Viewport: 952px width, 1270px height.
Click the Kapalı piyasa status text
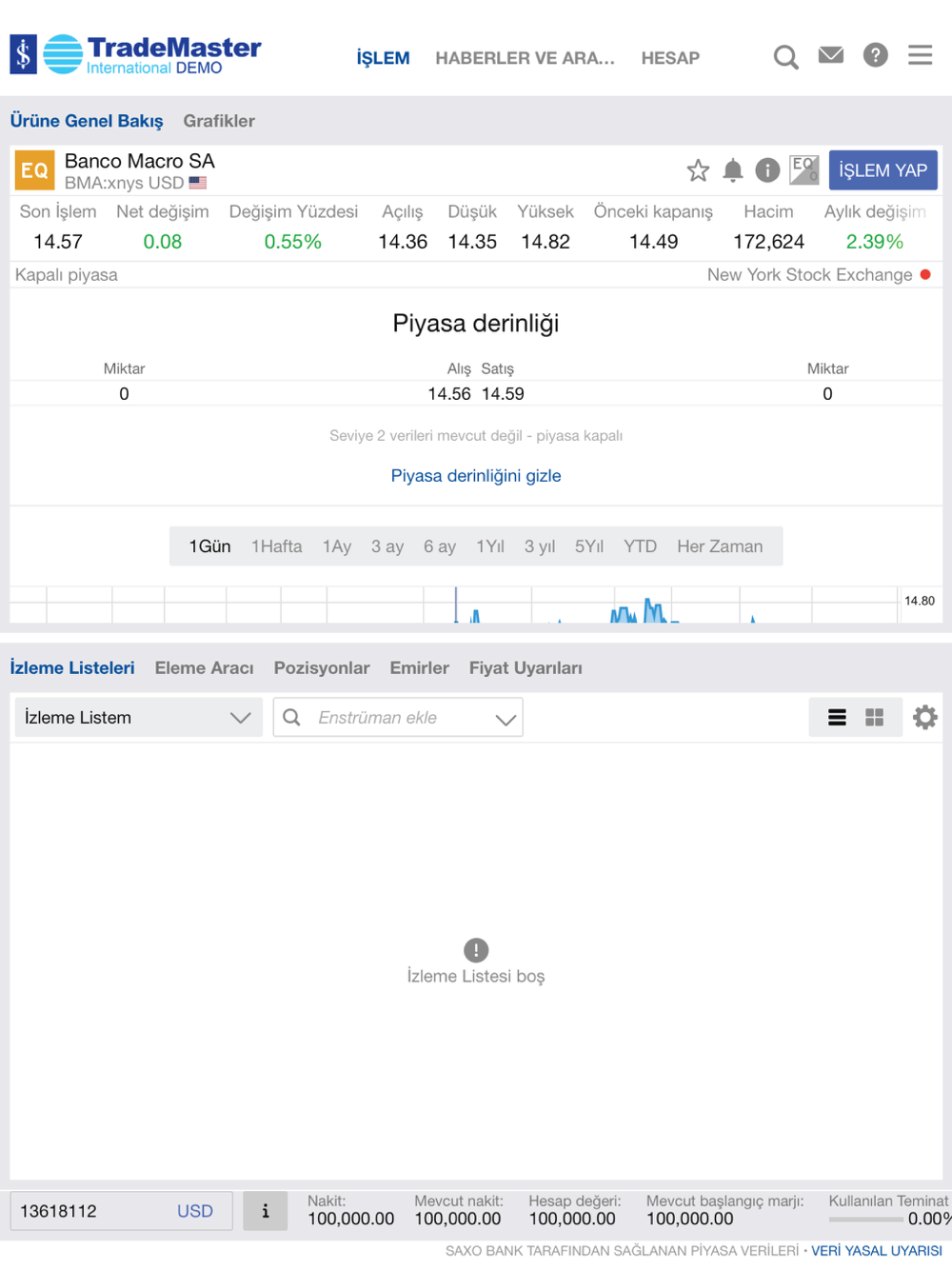pyautogui.click(x=67, y=274)
